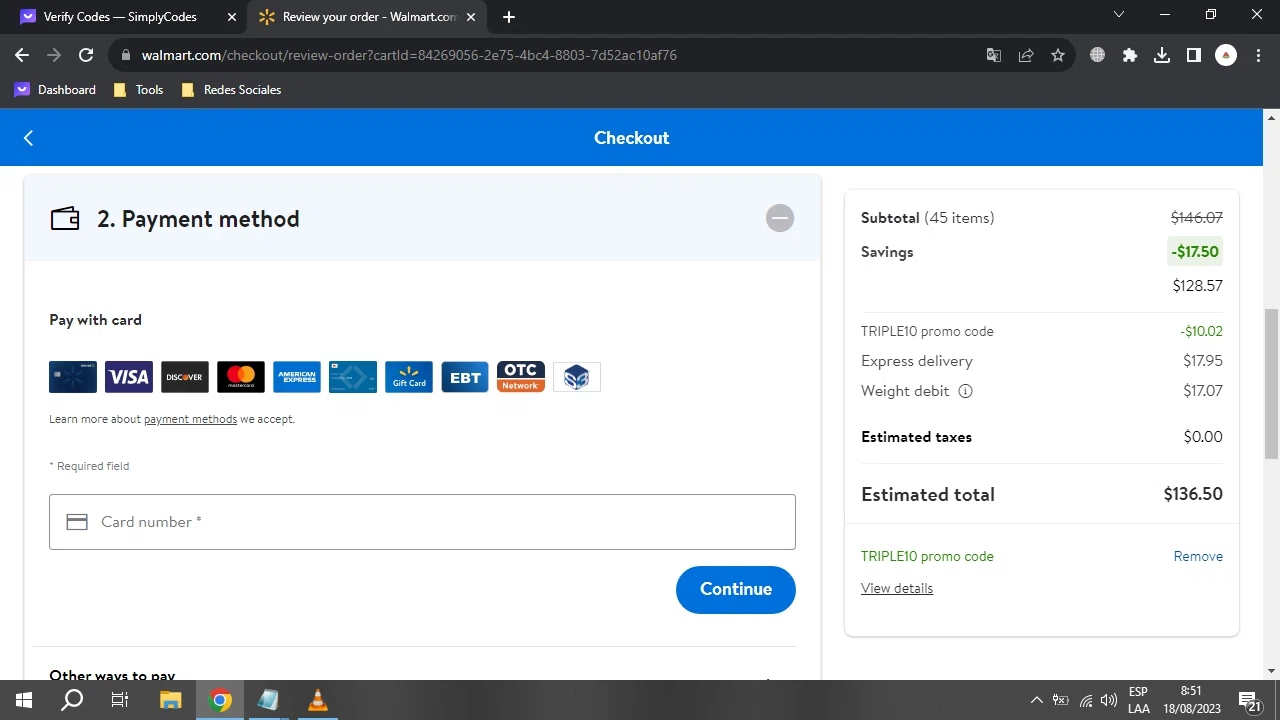Screen dimensions: 1280x720
Task: Open the Tools bookmark folder
Action: (x=138, y=90)
